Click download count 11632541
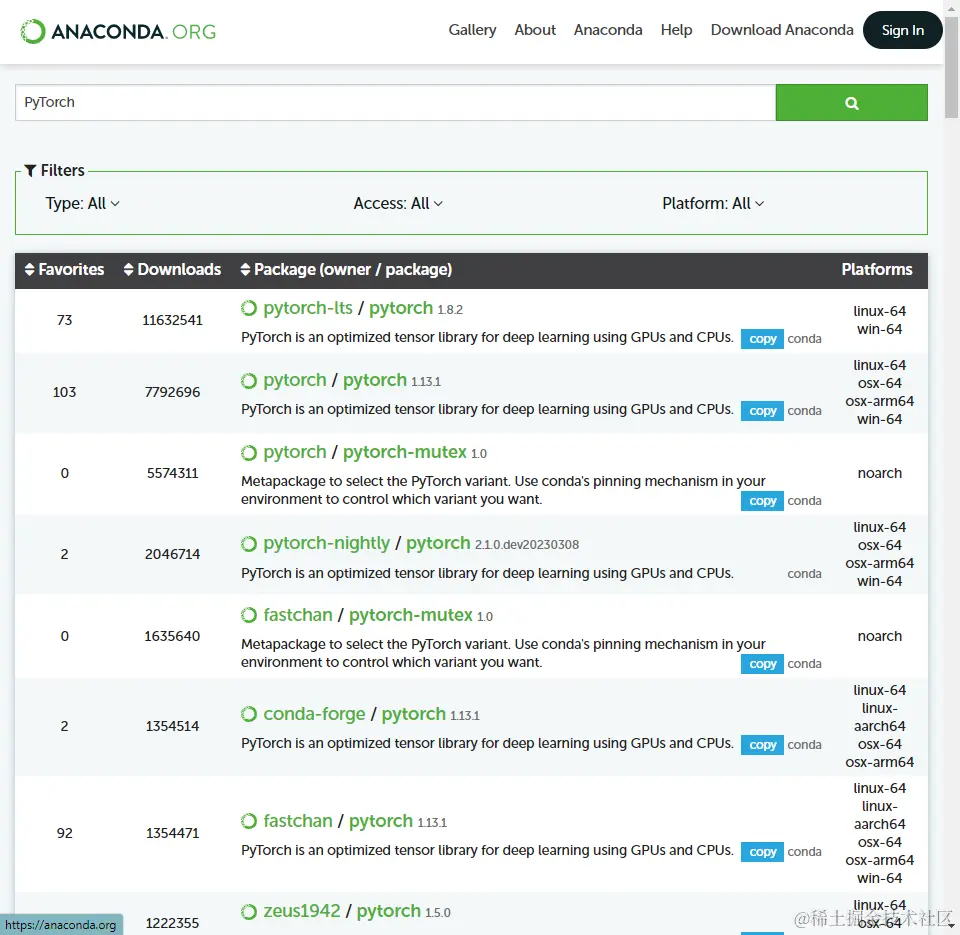This screenshot has height=935, width=960. 172,320
